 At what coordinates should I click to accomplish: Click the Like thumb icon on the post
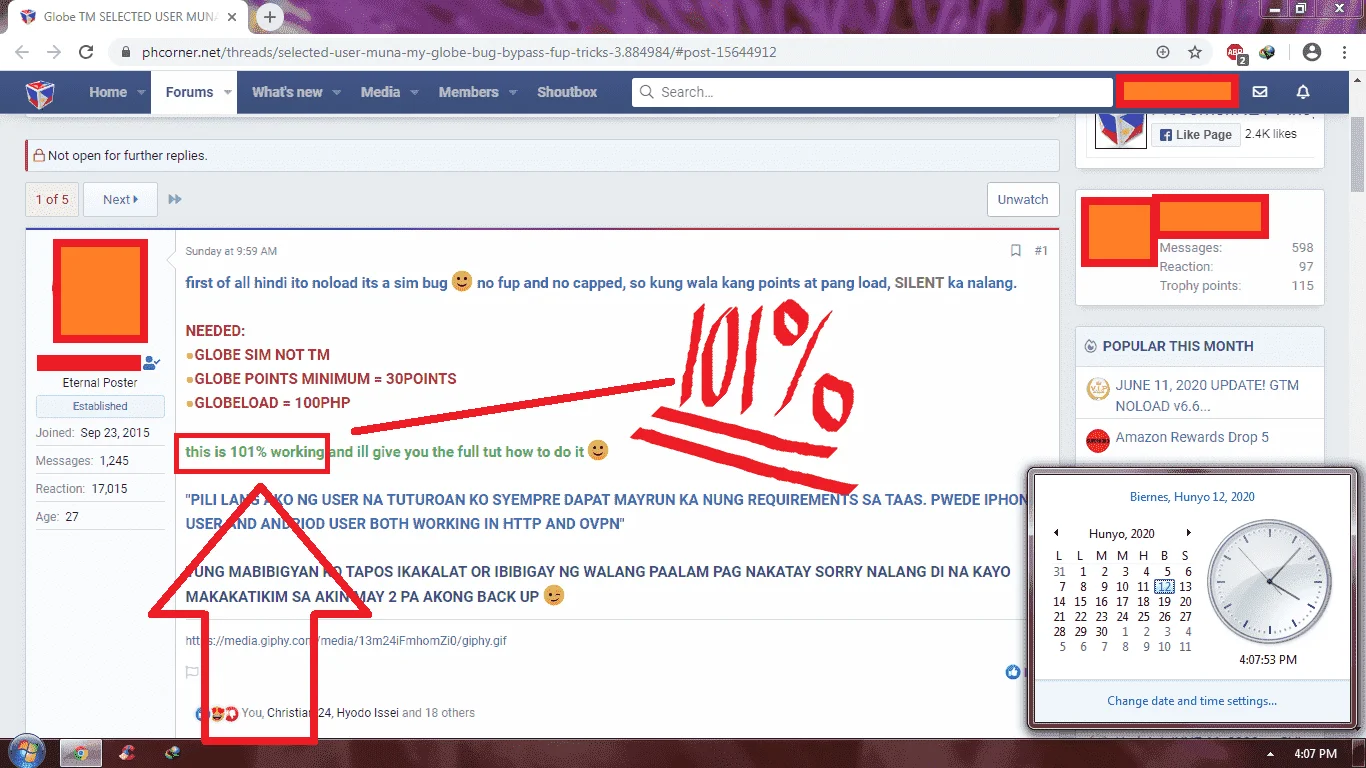[x=1014, y=672]
